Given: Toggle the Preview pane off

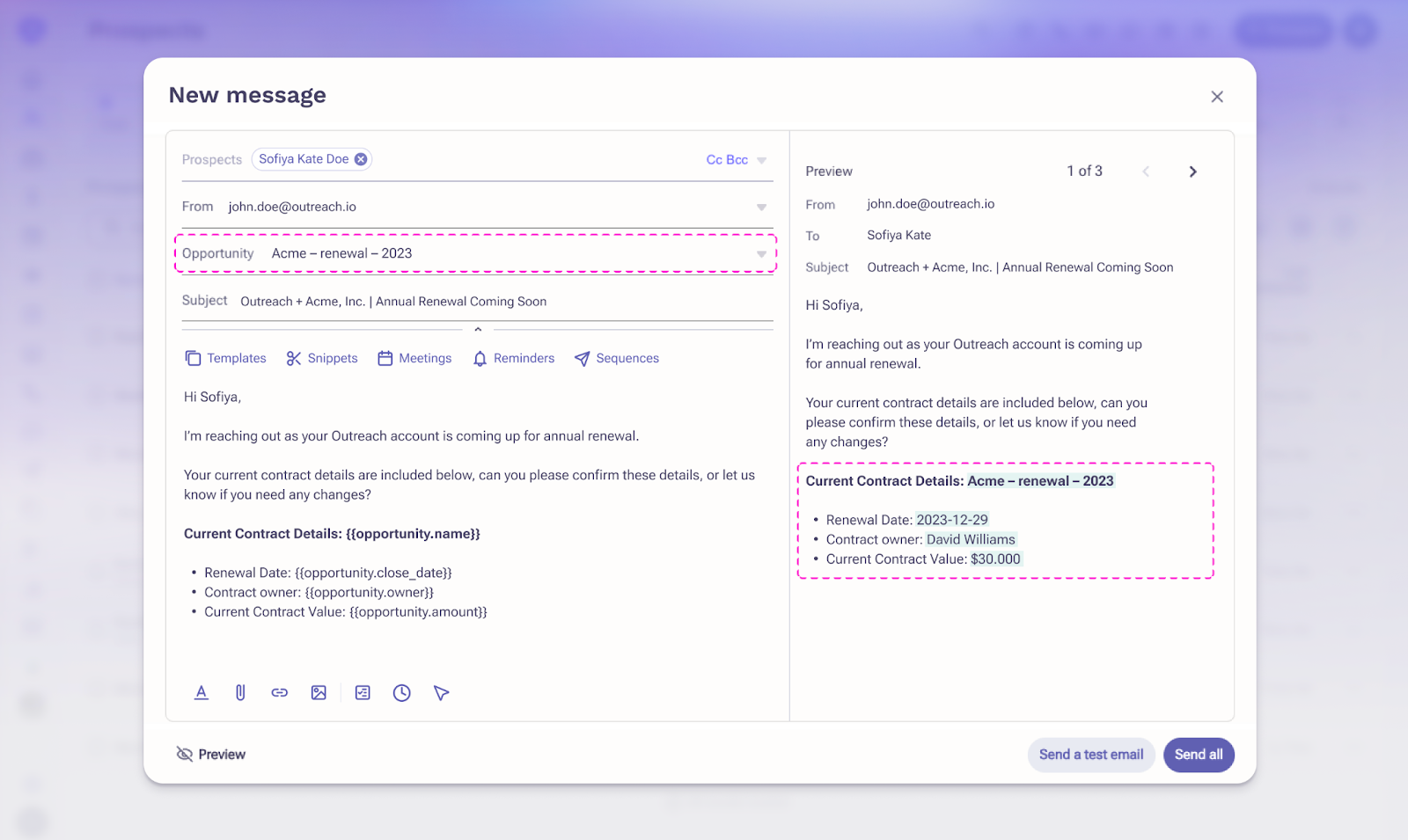Looking at the screenshot, I should click(211, 755).
